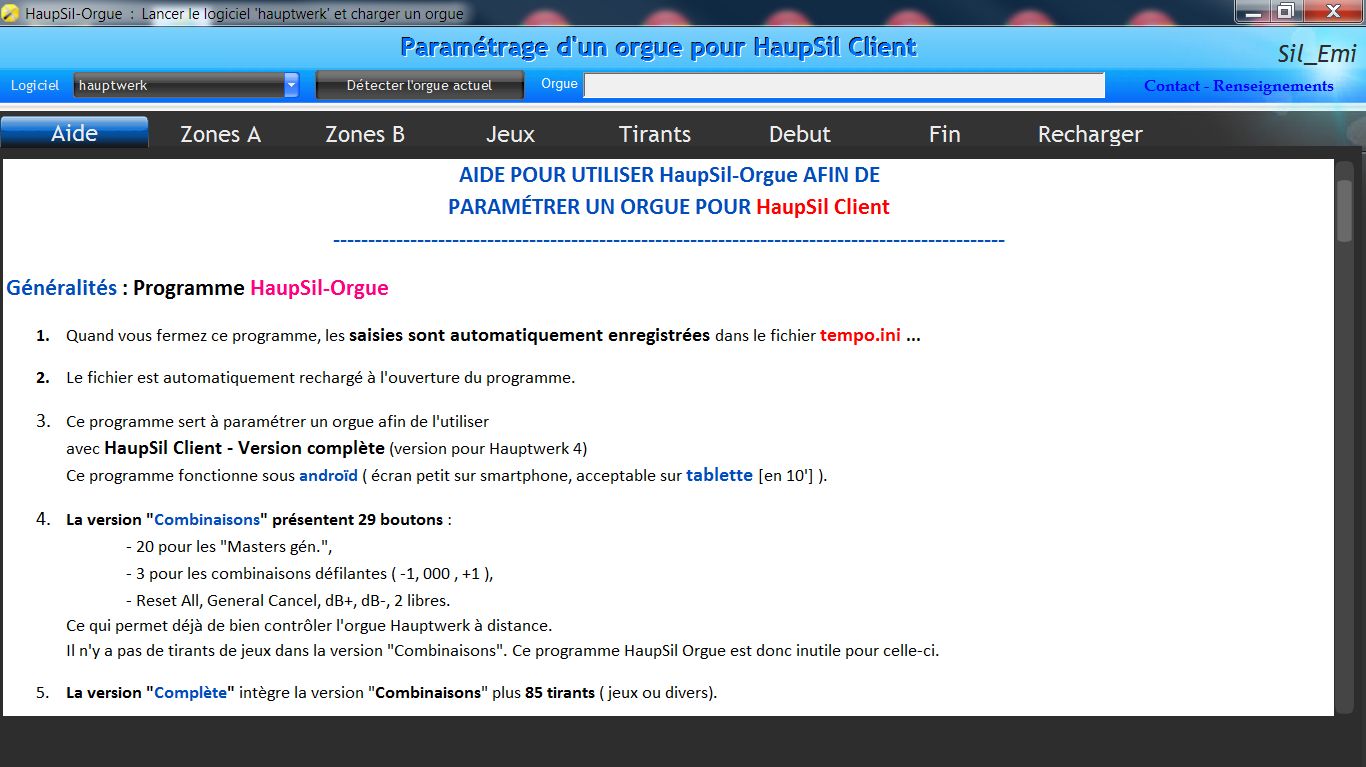Click the blue Combinaisons word in item 4
The image size is (1366, 767).
click(207, 520)
